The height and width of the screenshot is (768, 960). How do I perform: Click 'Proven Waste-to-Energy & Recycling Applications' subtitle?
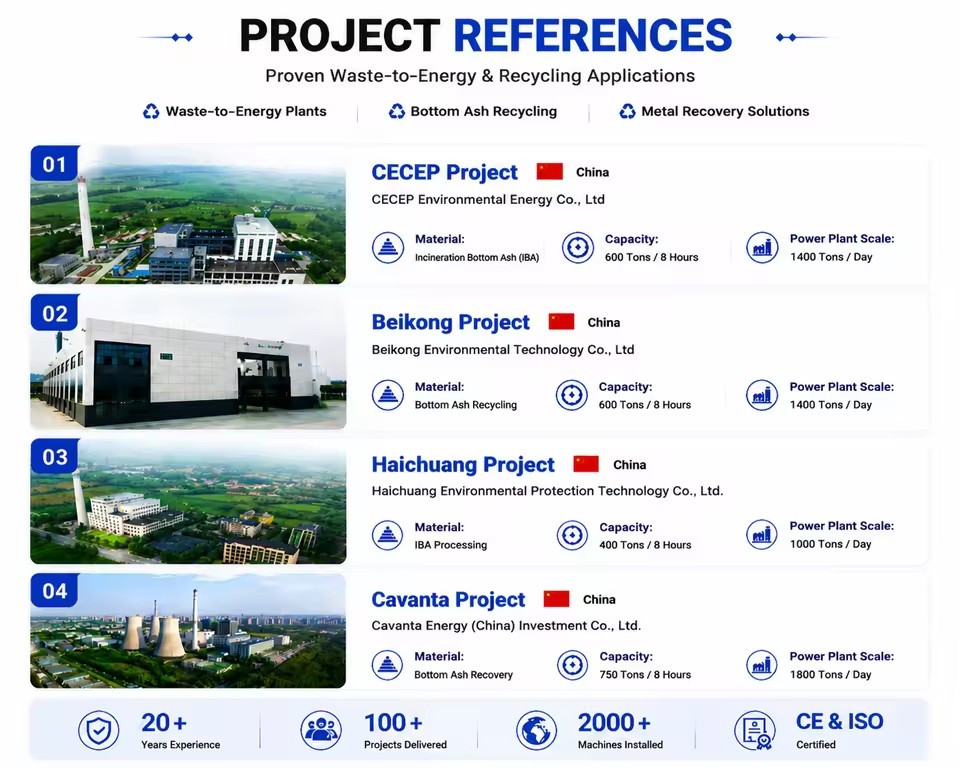pyautogui.click(x=480, y=76)
